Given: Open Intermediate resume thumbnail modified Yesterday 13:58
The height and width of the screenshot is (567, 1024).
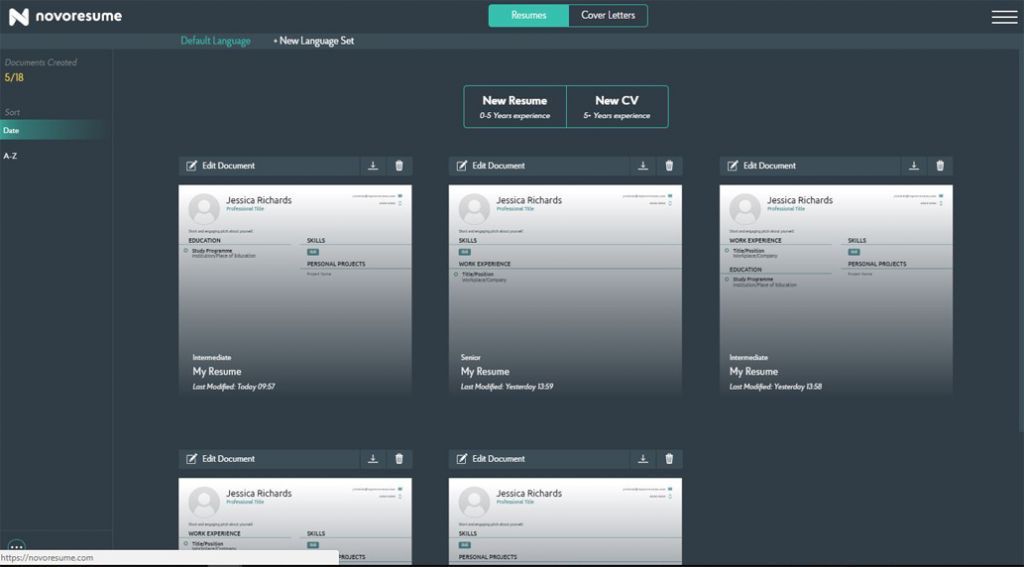Looking at the screenshot, I should click(837, 289).
